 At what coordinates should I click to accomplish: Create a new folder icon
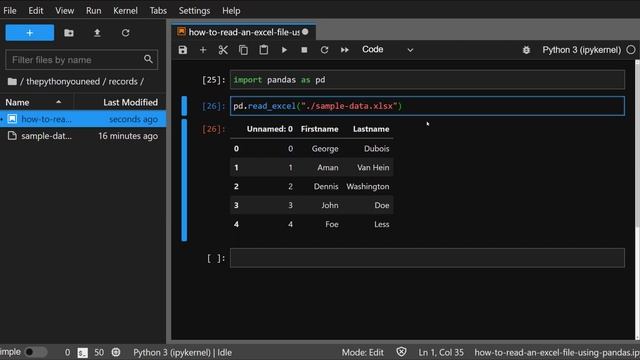click(69, 33)
